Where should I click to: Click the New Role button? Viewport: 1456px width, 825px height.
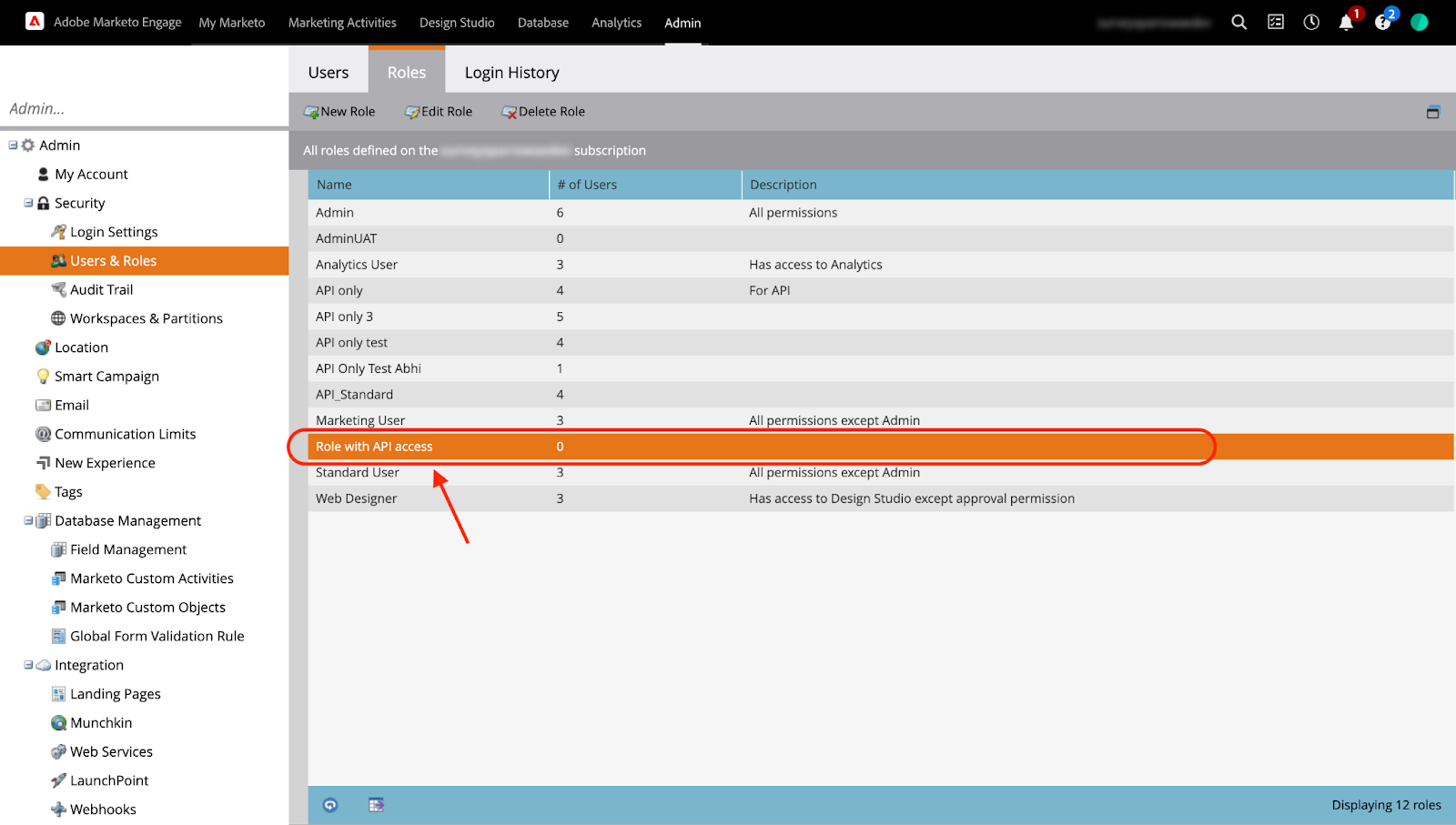tap(339, 112)
